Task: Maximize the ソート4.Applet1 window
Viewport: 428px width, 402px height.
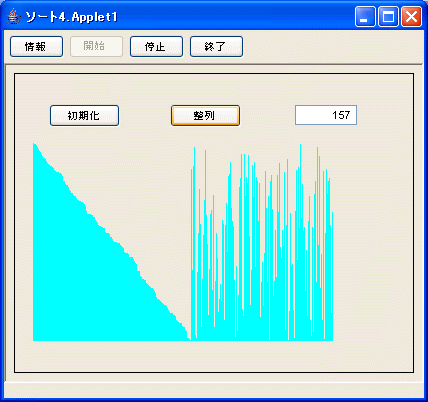Action: [388, 17]
